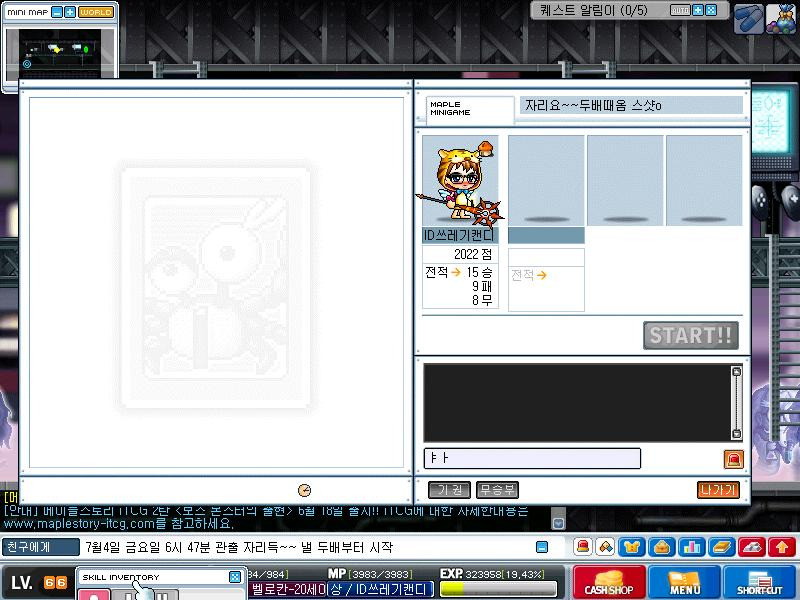The width and height of the screenshot is (800, 600).
Task: Click the MAPLE MINIGAME label tab
Action: 470,109
